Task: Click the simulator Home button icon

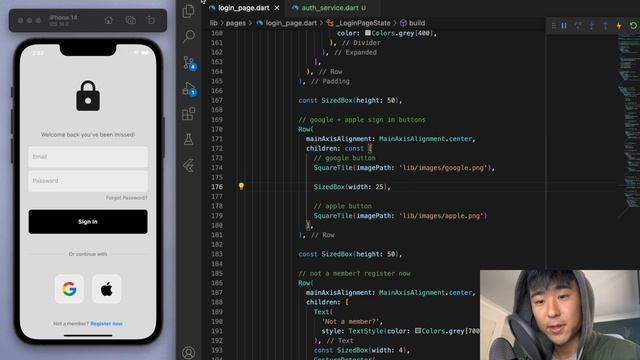Action: (x=109, y=20)
